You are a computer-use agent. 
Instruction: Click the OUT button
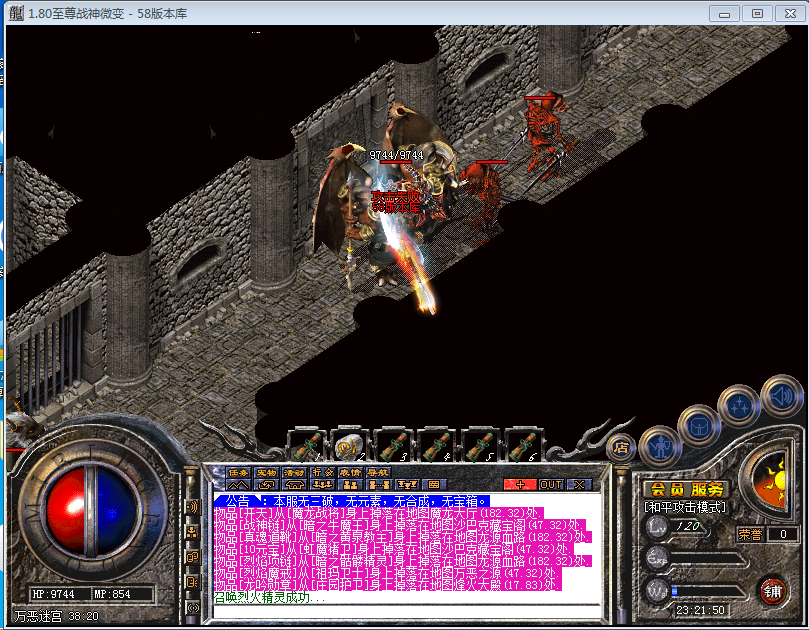pos(551,484)
